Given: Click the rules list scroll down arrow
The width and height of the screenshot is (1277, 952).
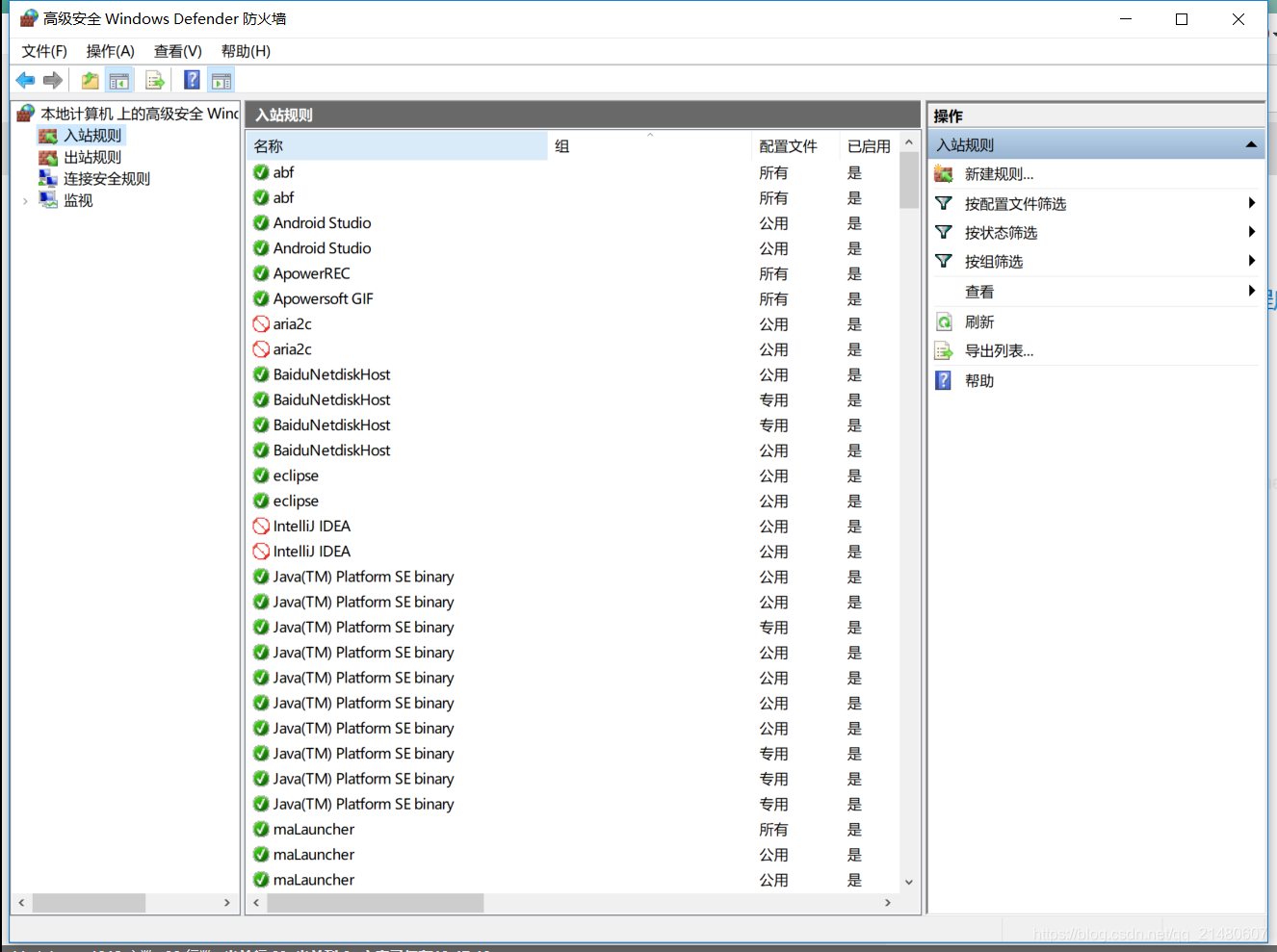Looking at the screenshot, I should click(908, 882).
